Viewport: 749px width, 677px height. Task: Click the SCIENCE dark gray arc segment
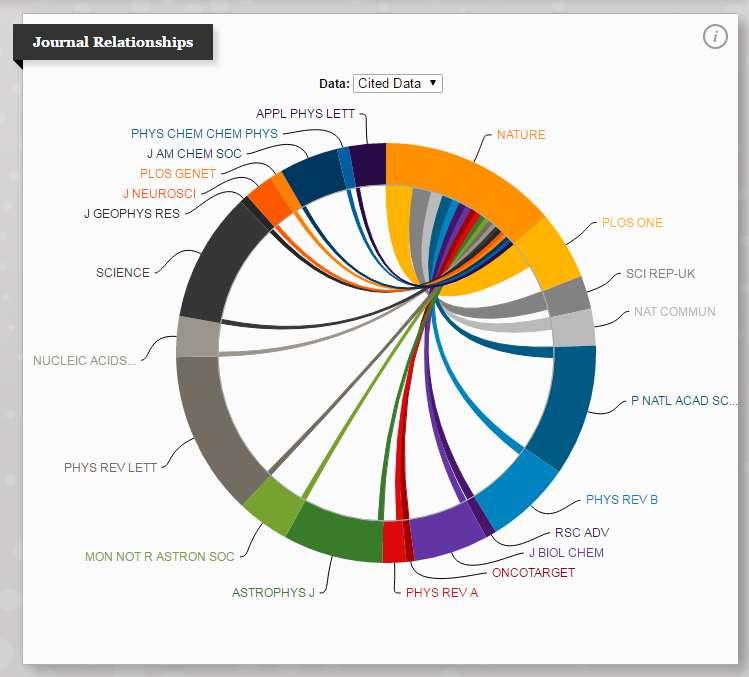click(217, 265)
